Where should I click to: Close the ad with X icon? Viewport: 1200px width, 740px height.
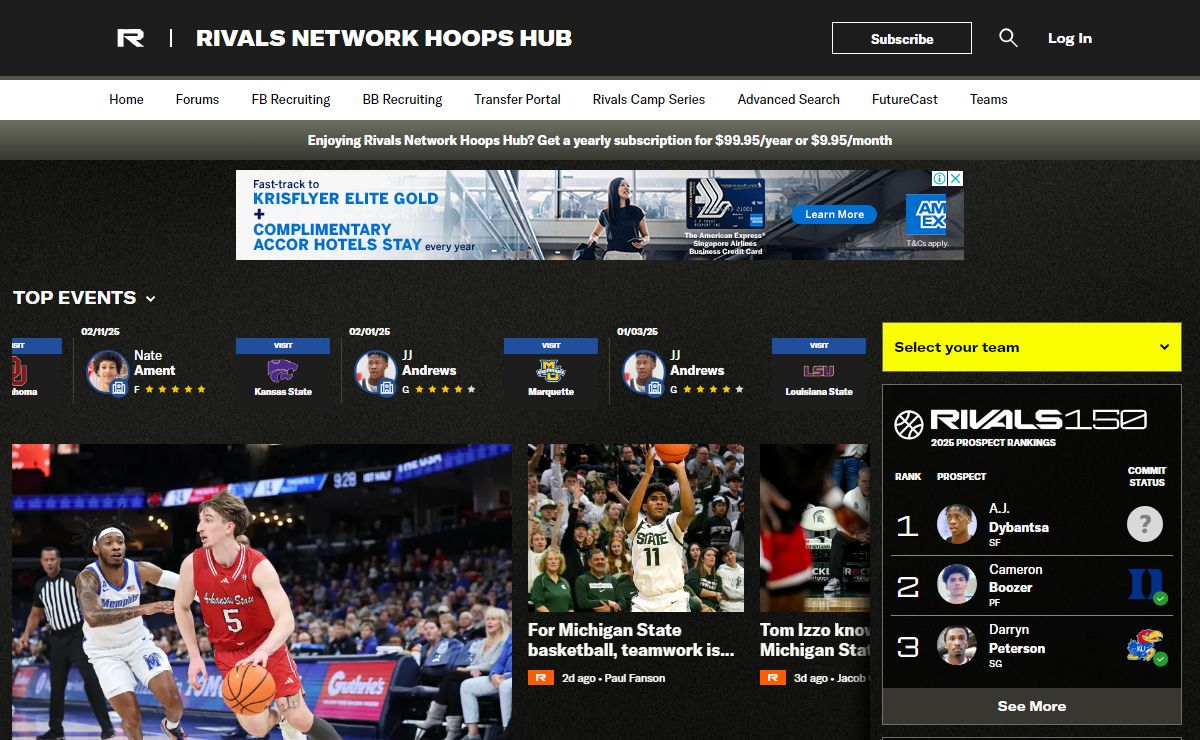click(955, 178)
